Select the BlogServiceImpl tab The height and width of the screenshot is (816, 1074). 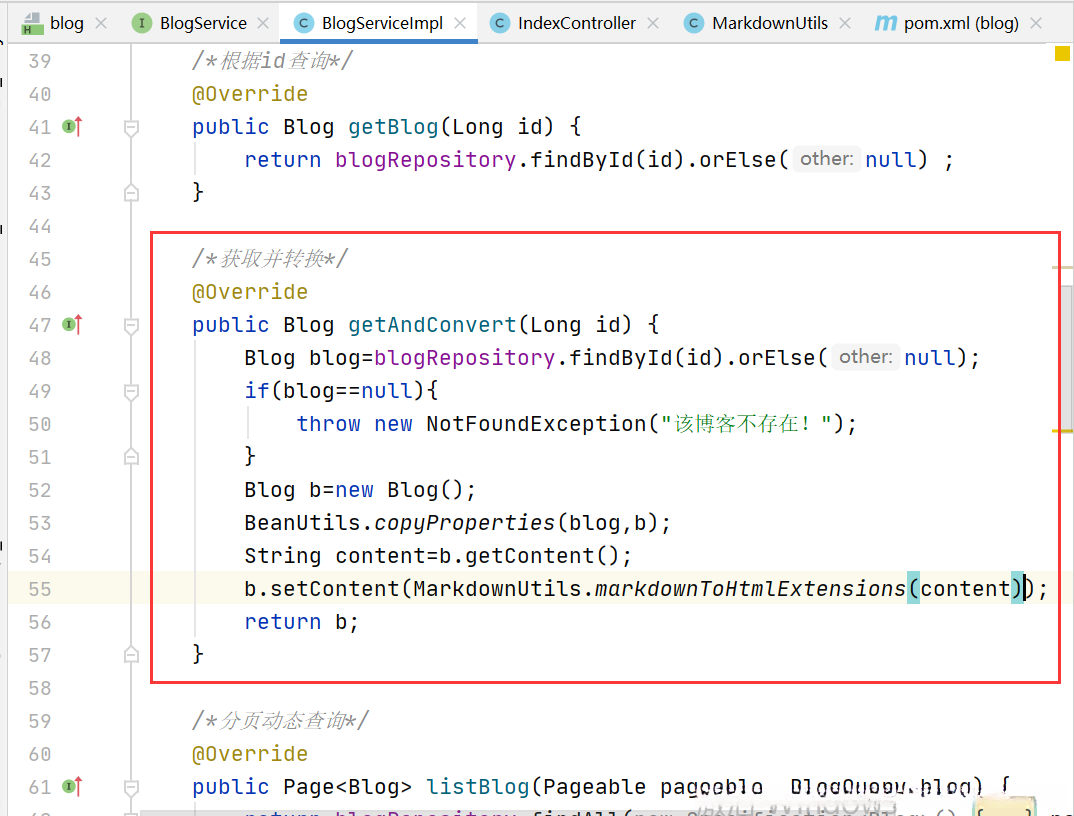coord(378,23)
